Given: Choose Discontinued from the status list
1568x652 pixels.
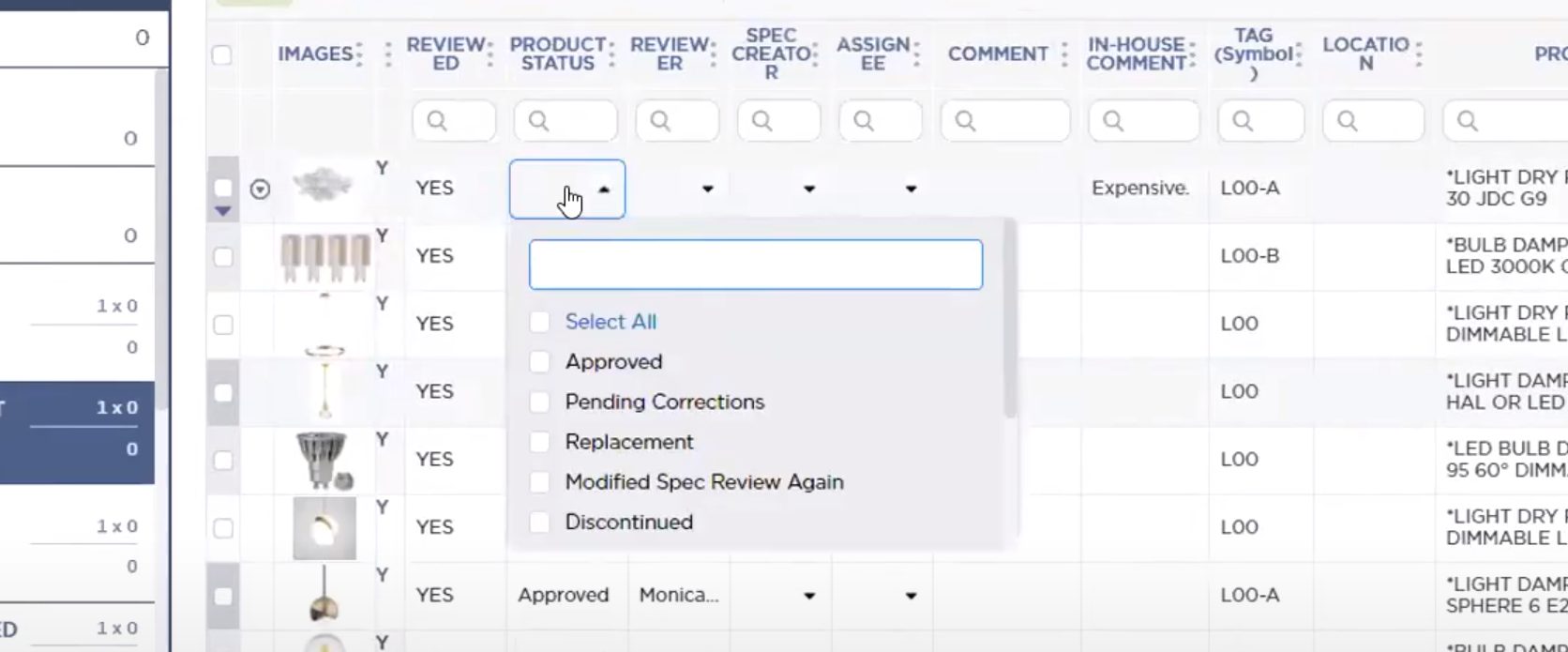Looking at the screenshot, I should click(628, 523).
